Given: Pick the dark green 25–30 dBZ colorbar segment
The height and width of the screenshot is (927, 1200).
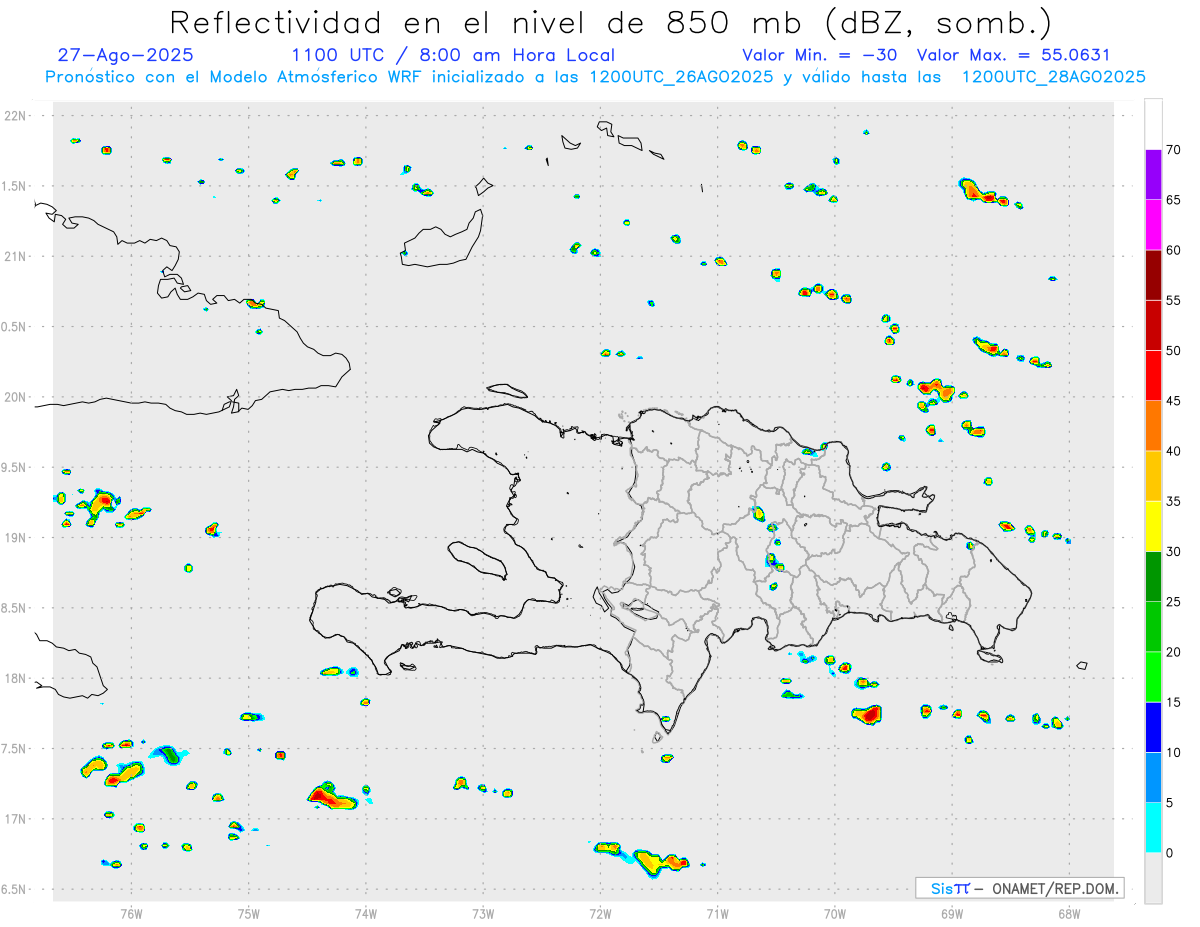Looking at the screenshot, I should click(1153, 577).
